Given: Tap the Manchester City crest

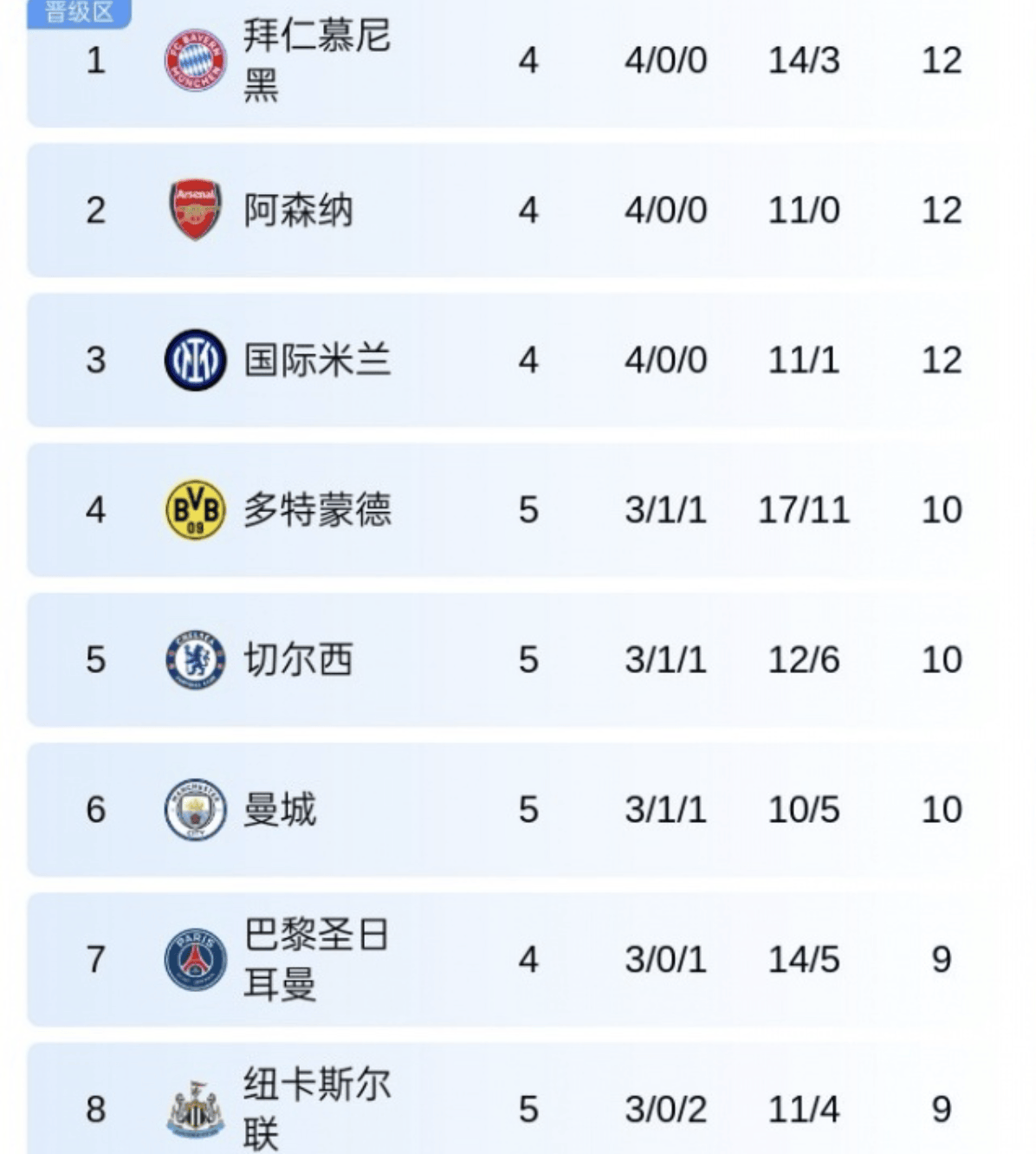Looking at the screenshot, I should tap(195, 809).
